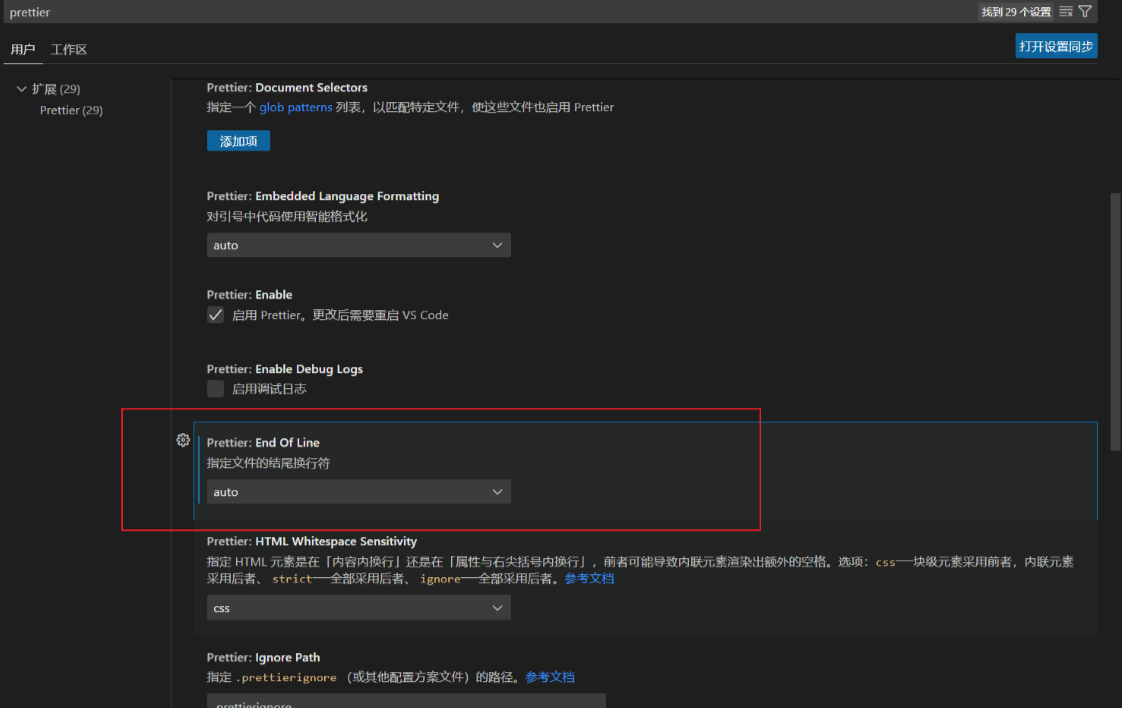The image size is (1122, 708).
Task: Open the End Of Line auto dropdown
Action: coord(358,492)
